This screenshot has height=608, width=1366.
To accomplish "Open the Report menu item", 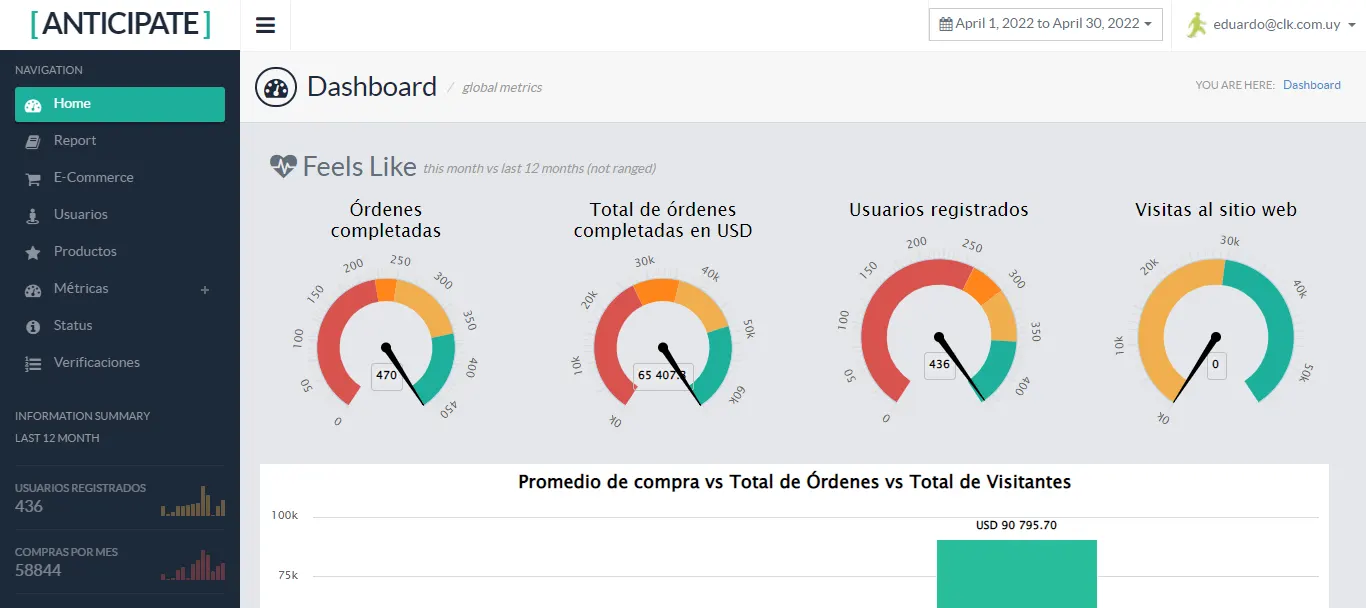I will 75,141.
